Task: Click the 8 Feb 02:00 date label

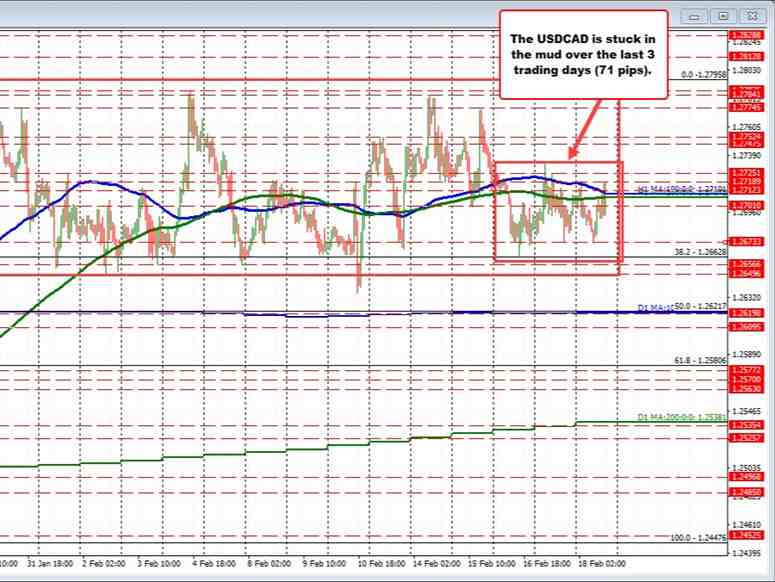Action: click(x=269, y=564)
